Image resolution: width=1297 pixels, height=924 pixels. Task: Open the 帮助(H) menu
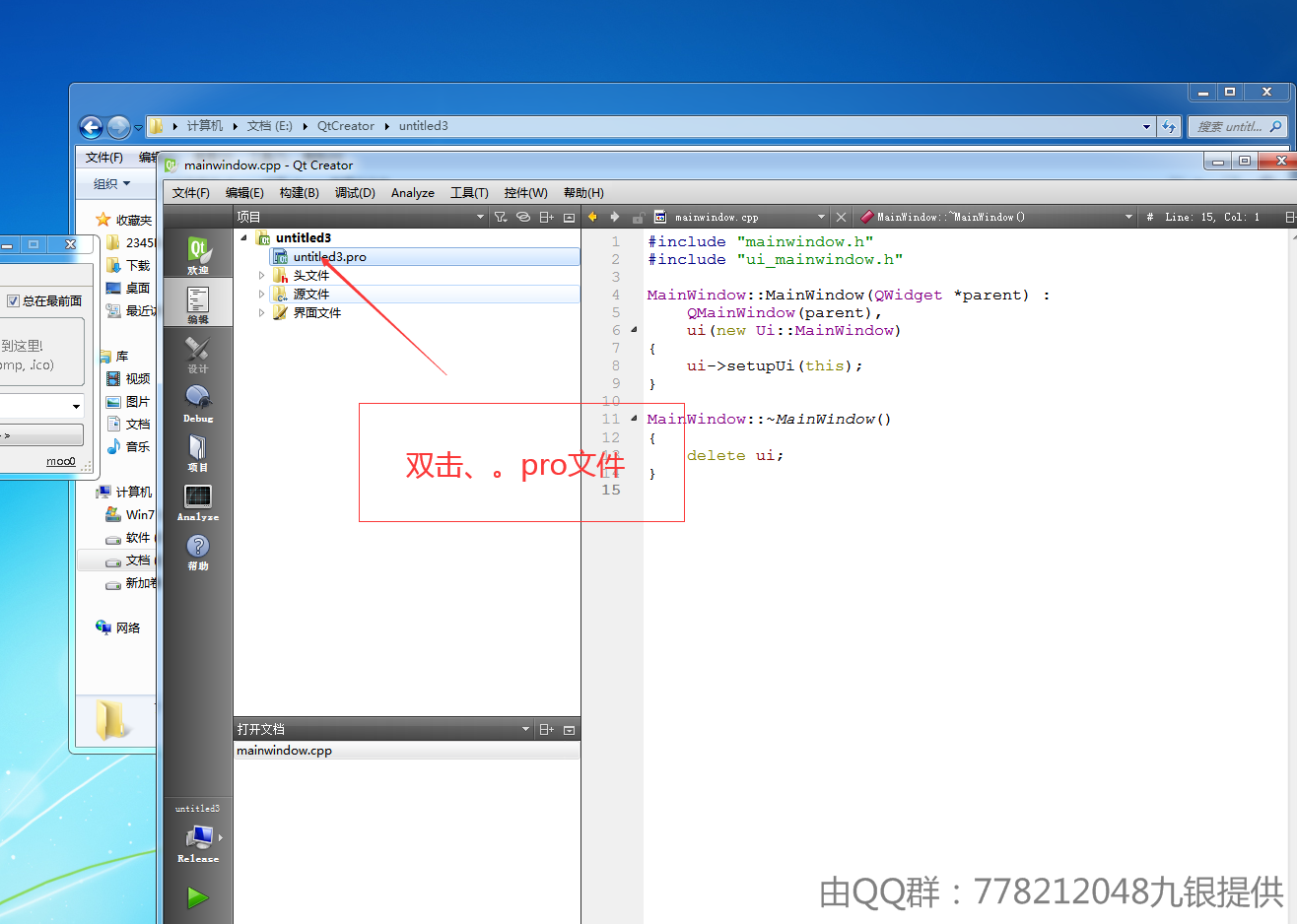tap(583, 193)
